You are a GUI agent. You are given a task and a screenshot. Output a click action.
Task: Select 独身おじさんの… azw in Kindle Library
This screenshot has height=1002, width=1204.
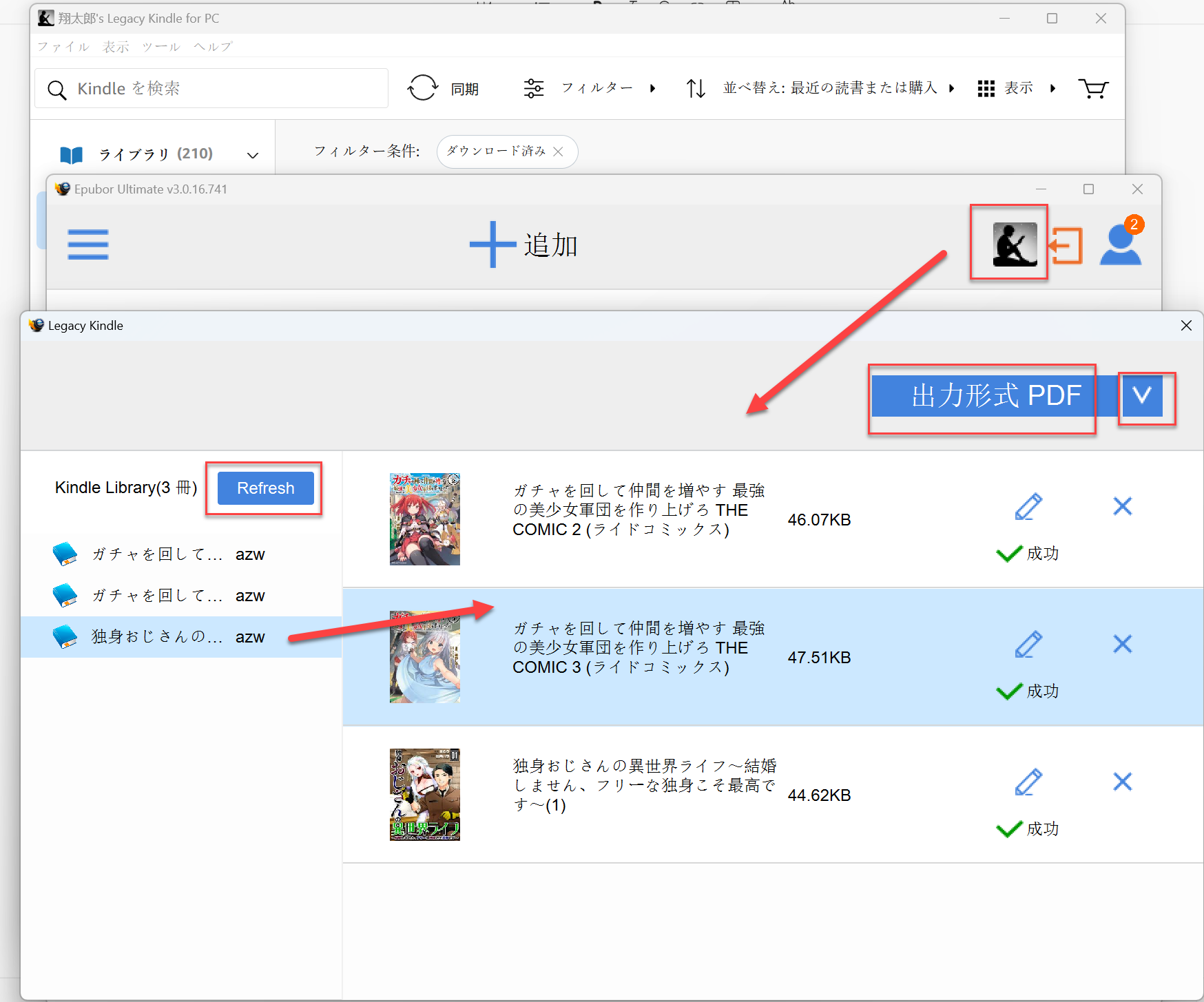click(181, 637)
